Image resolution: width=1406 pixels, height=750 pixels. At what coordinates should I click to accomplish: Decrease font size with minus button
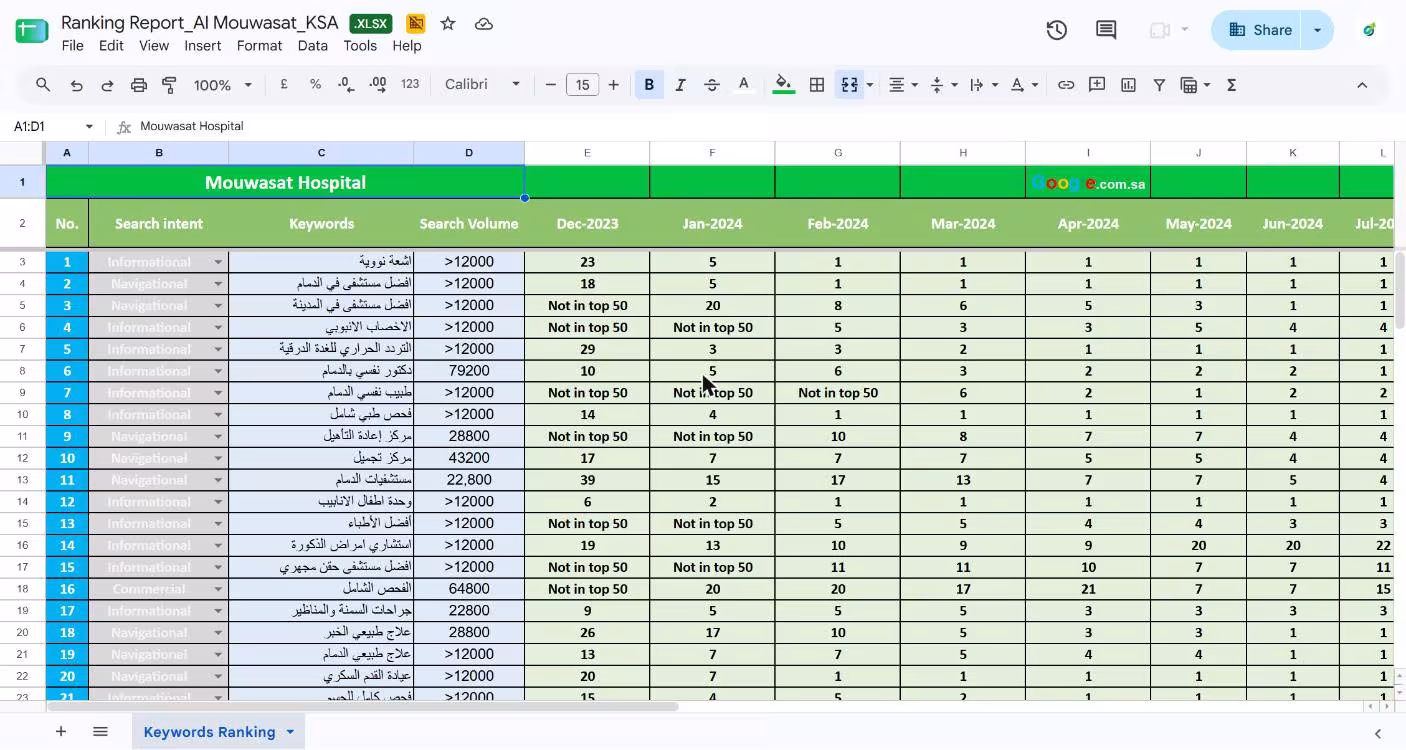pyautogui.click(x=551, y=85)
